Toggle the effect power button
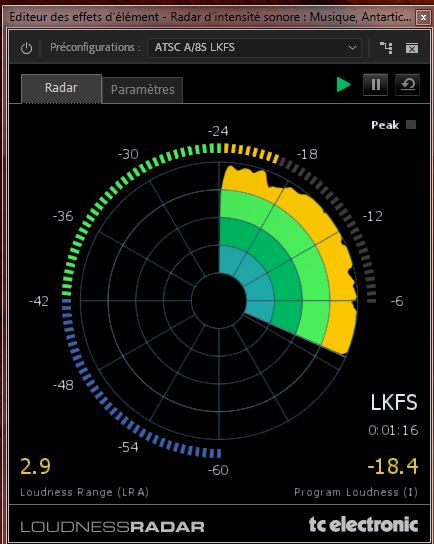Image resolution: width=434 pixels, height=544 pixels. coord(26,48)
